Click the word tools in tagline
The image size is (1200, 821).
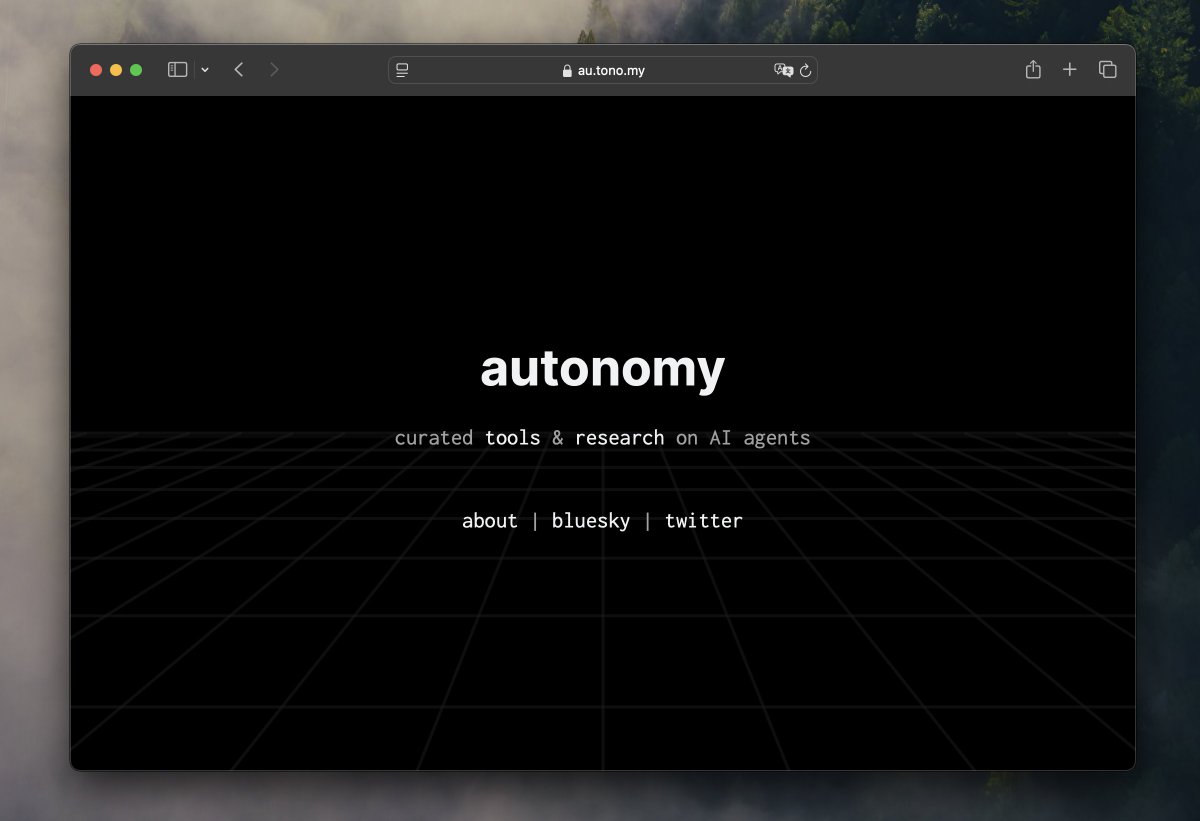(x=513, y=438)
